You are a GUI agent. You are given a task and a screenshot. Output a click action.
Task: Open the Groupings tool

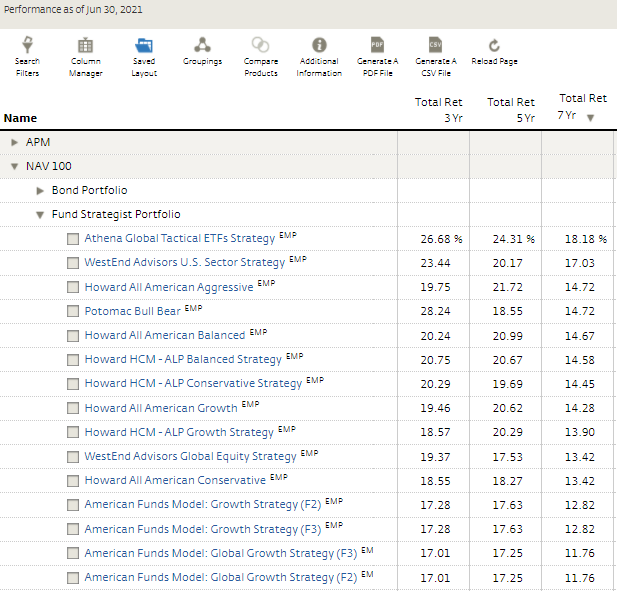202,51
